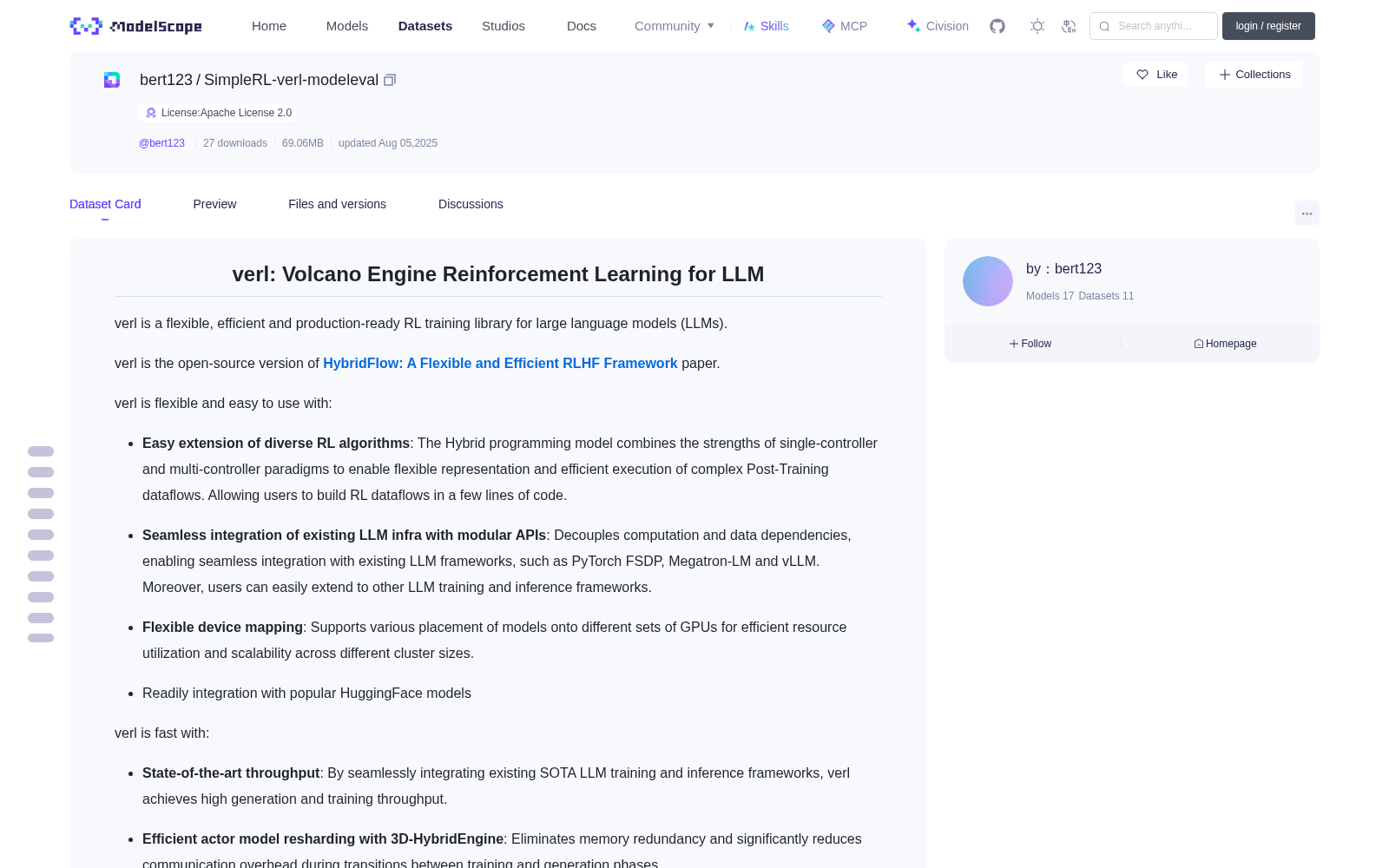Switch to the Preview tab

click(214, 204)
